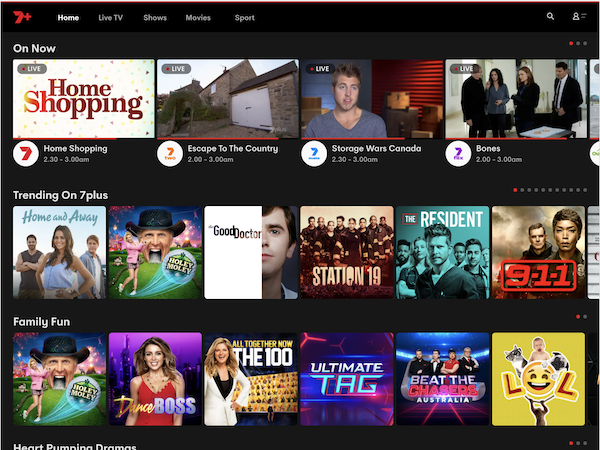Select third page dot of On Now carousel
The width and height of the screenshot is (600, 450).
click(585, 44)
